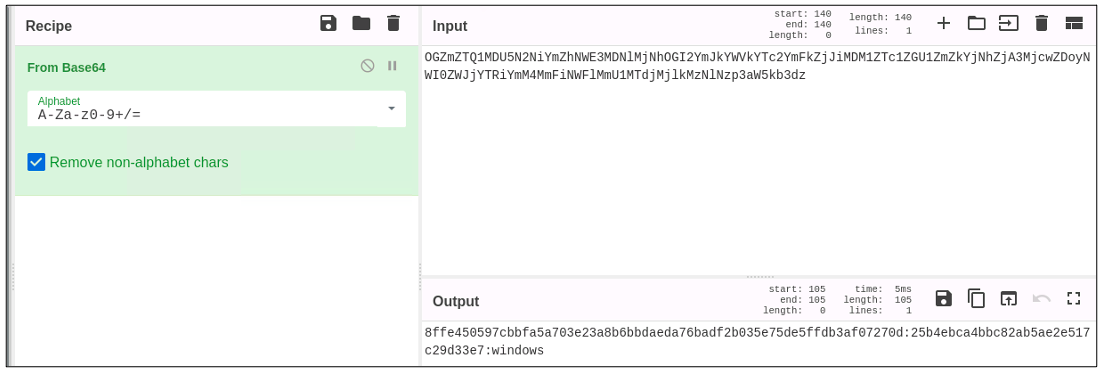
Task: Undo output action arrow icon
Action: [1041, 298]
